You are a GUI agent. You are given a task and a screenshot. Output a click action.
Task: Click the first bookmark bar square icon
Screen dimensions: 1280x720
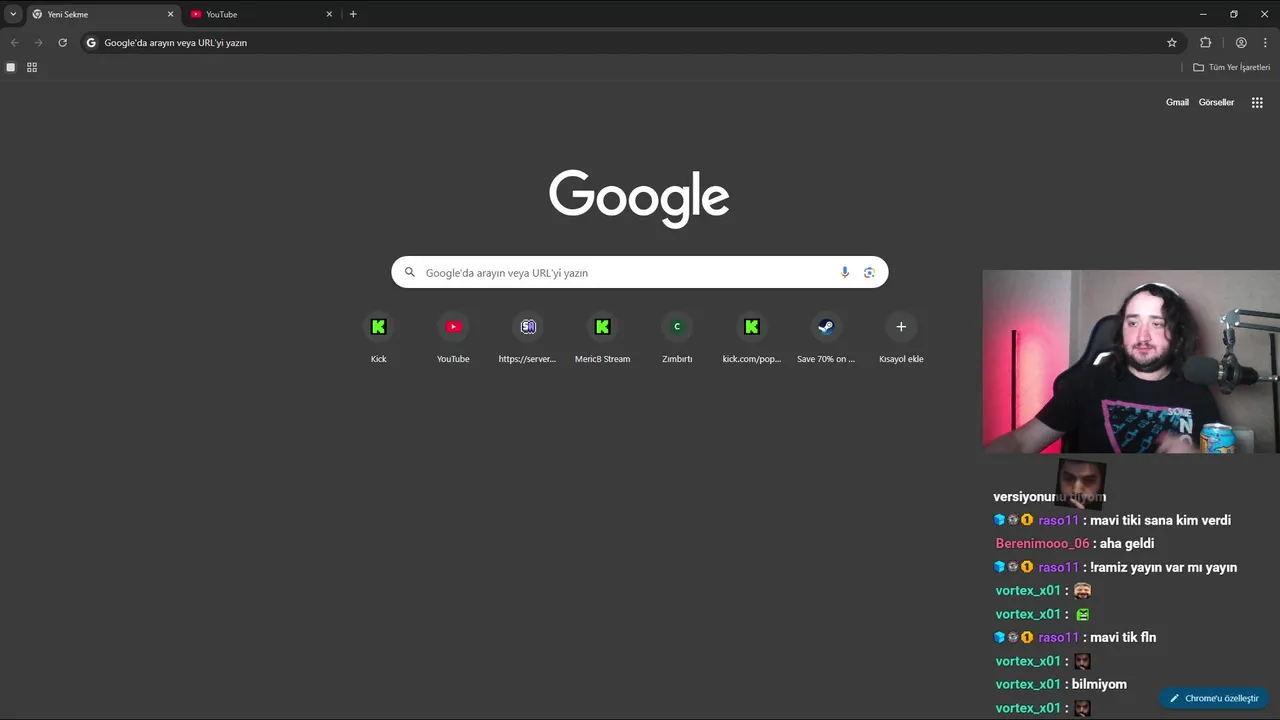point(11,67)
